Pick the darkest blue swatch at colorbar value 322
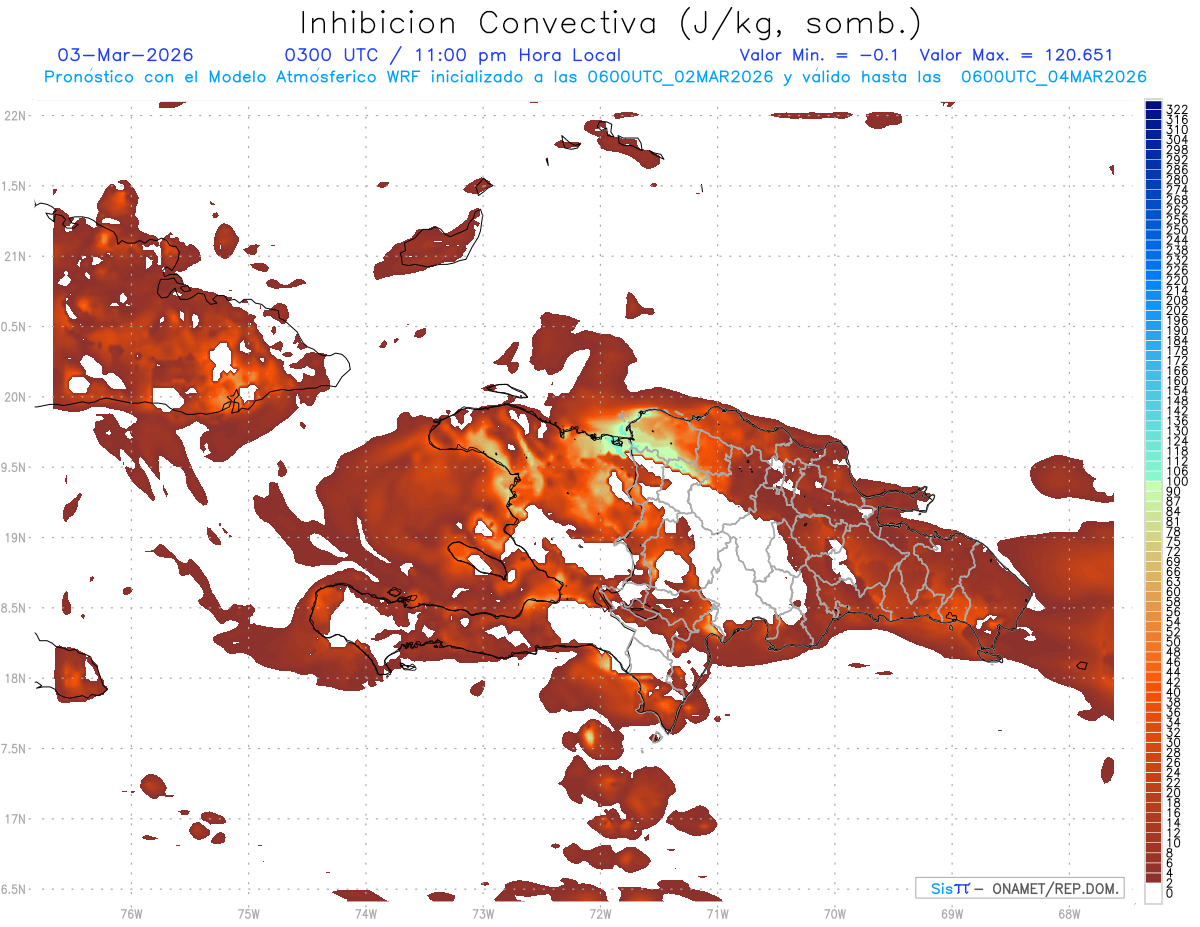Image resolution: width=1200 pixels, height=927 pixels. (x=1153, y=106)
